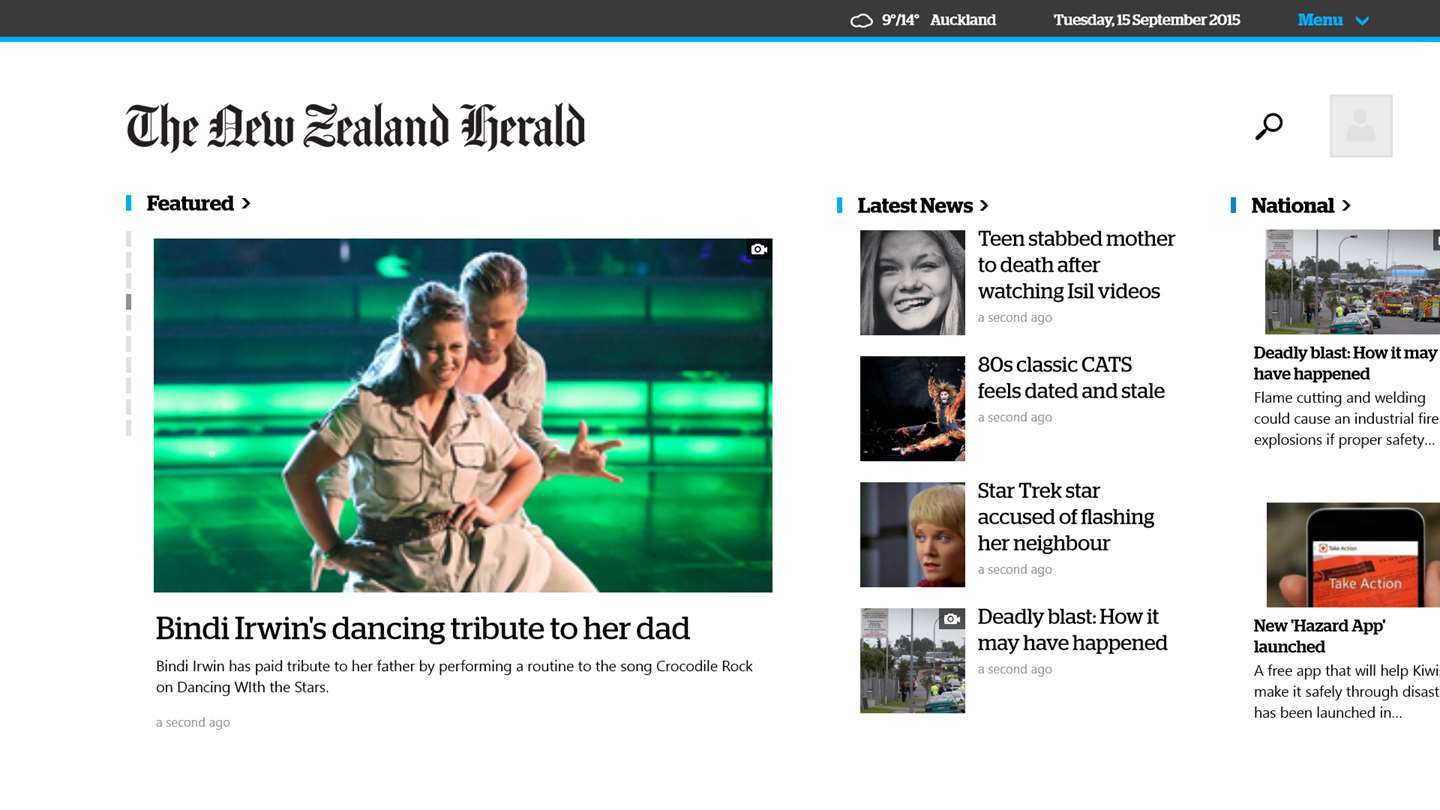This screenshot has width=1440, height=810.
Task: Click camera icon on Bindi Irwin photo
Action: tap(759, 249)
